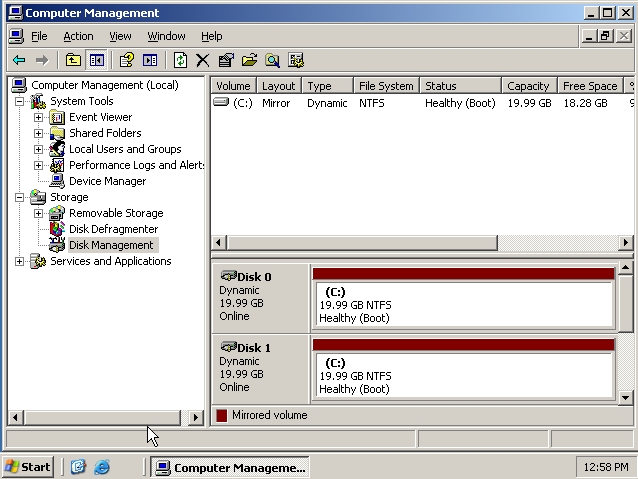Sort by the Capacity column header
638x479 pixels.
pos(529,86)
